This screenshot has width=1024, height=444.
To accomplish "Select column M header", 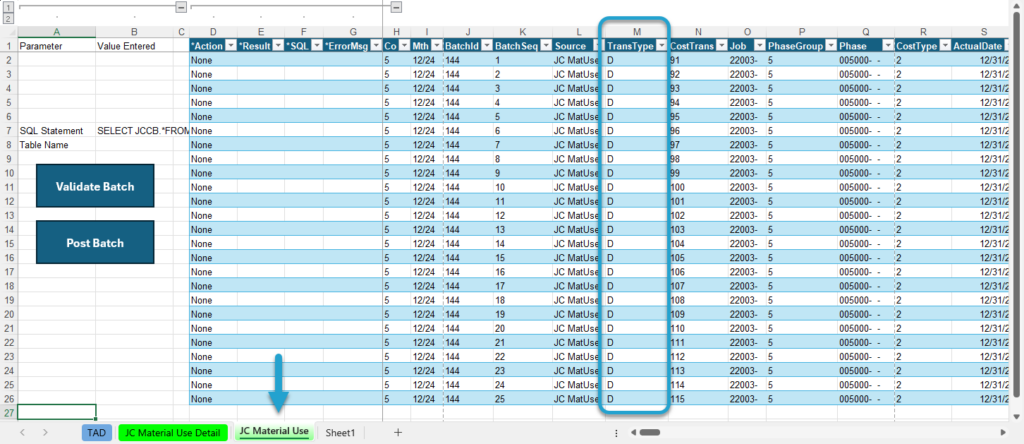I will [x=637, y=32].
